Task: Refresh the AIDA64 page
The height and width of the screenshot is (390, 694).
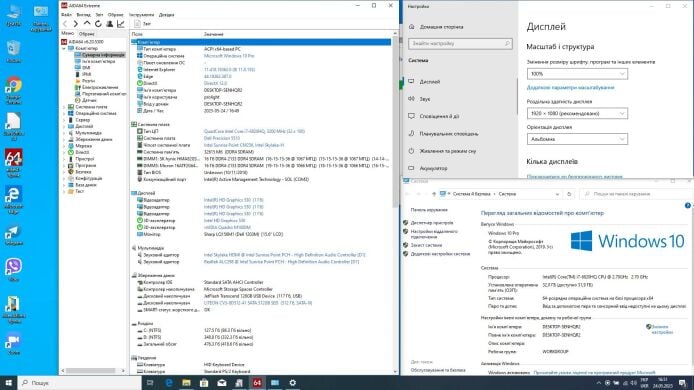Action: pyautogui.click(x=98, y=24)
